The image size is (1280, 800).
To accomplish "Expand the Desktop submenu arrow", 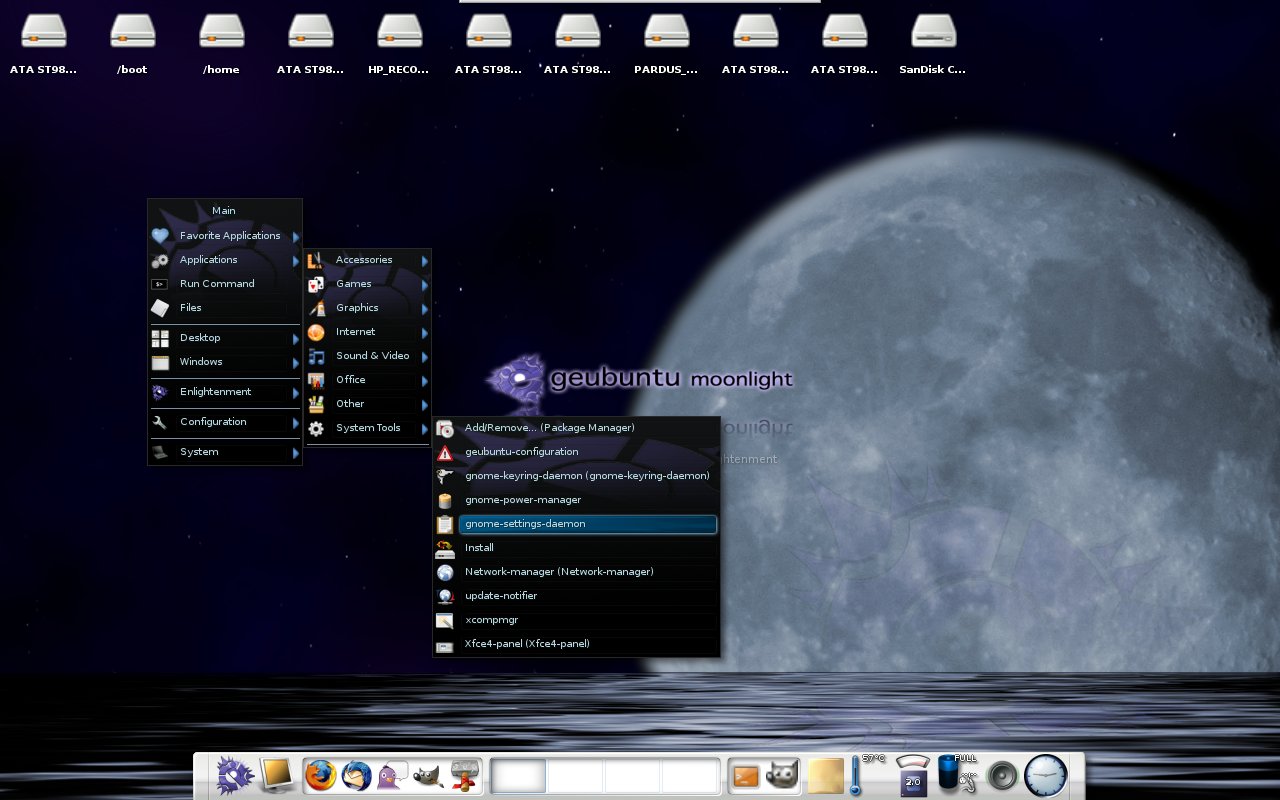I will click(x=295, y=339).
